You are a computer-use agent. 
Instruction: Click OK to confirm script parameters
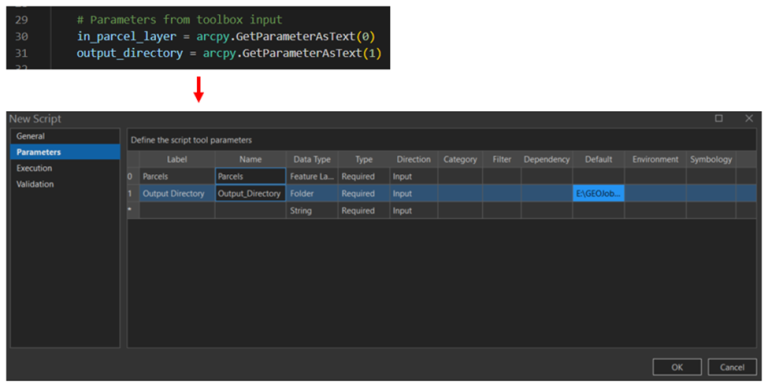click(677, 367)
